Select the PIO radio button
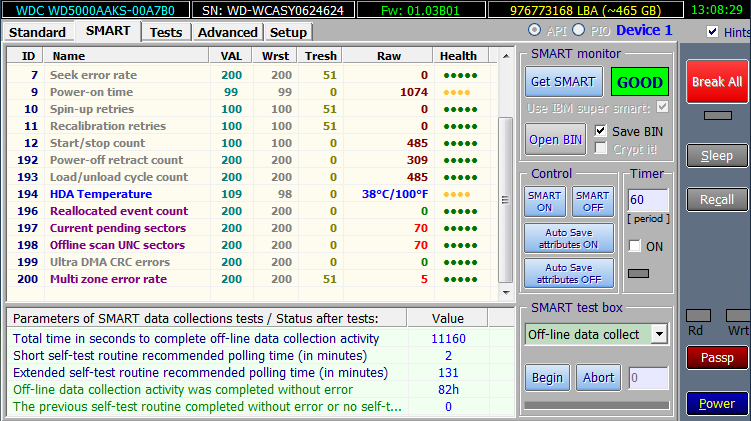 579,30
